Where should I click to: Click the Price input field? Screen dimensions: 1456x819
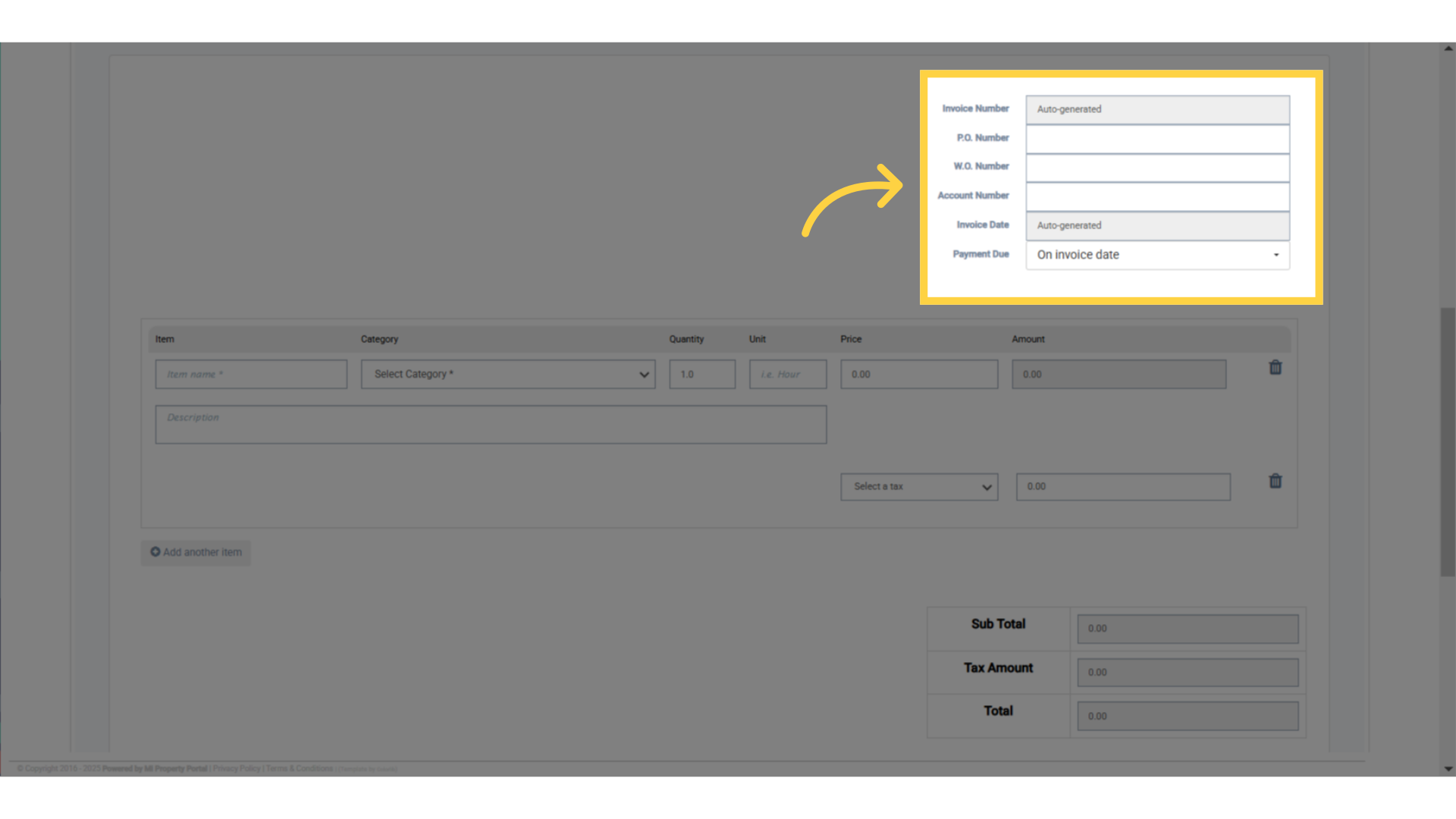point(919,375)
